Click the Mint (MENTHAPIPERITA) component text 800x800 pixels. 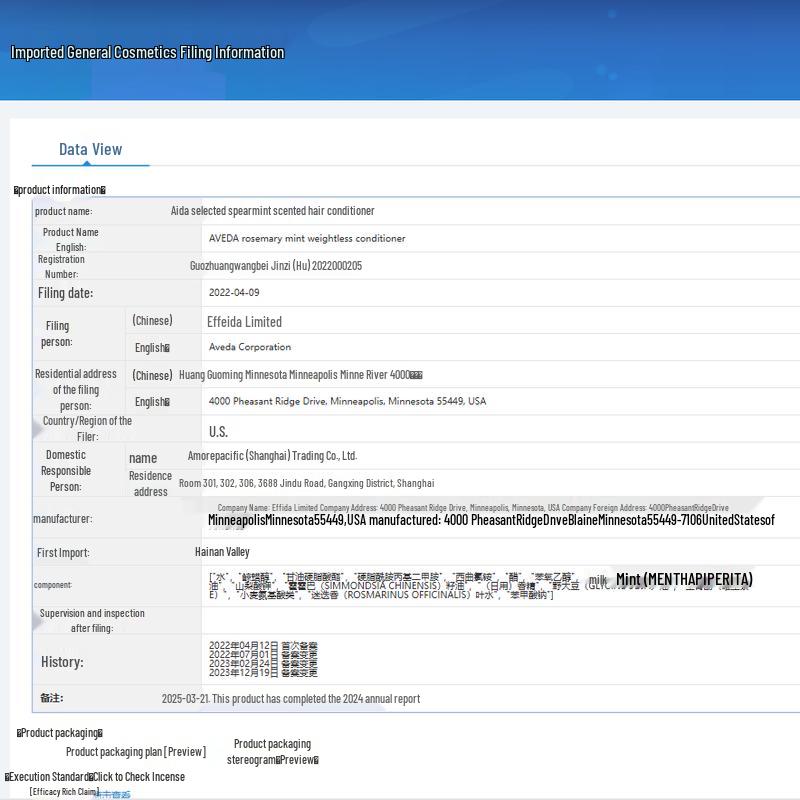point(684,580)
